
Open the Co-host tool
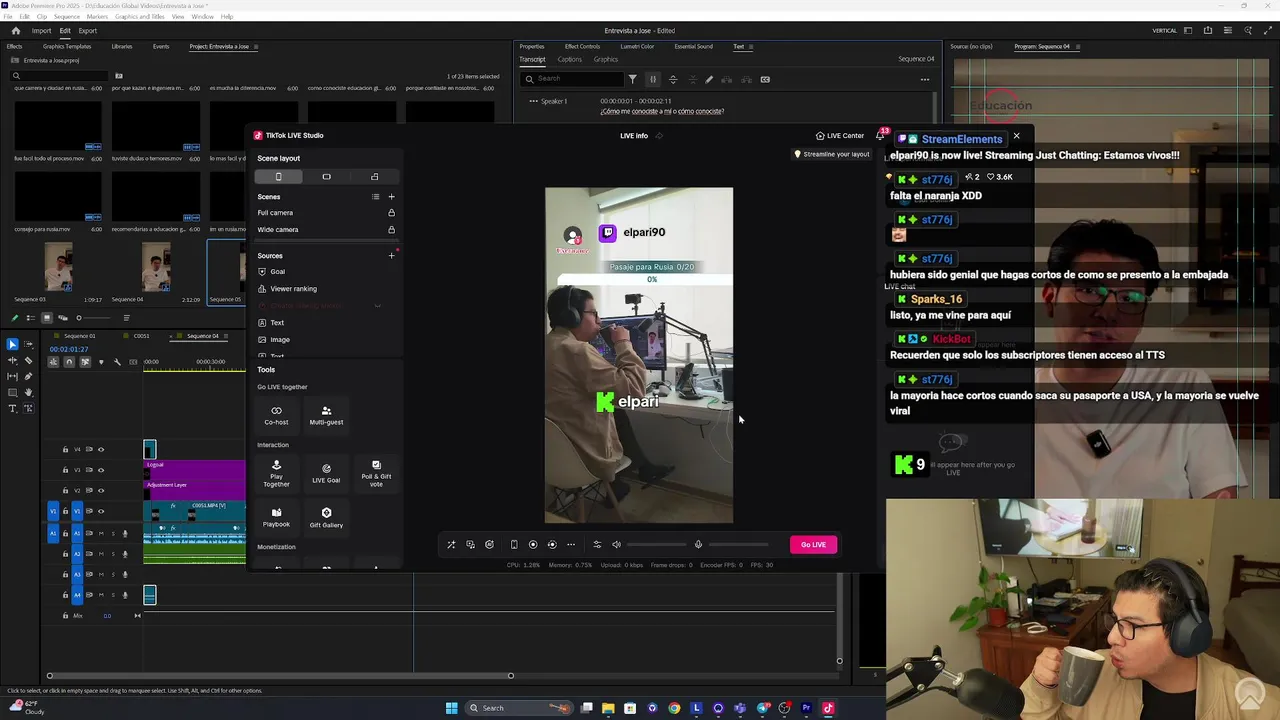click(276, 415)
